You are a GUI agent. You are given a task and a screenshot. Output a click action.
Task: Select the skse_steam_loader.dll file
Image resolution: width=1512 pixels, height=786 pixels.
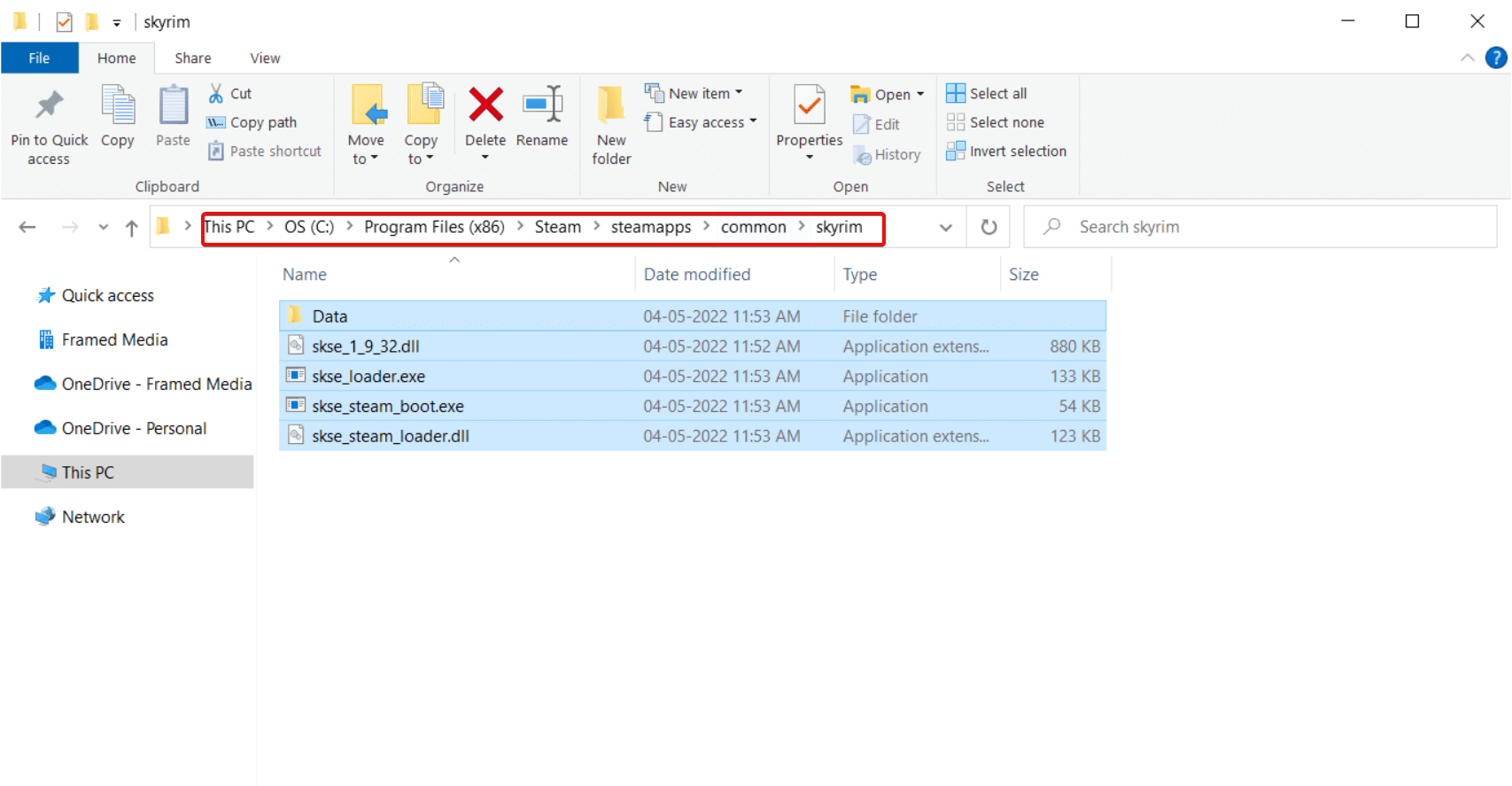click(693, 436)
